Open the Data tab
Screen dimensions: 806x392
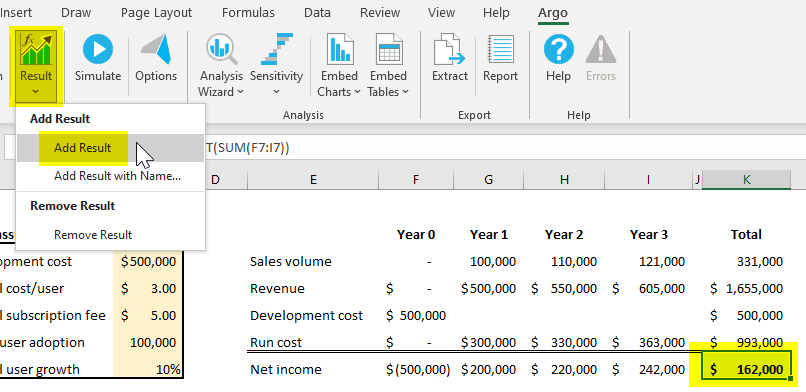[317, 13]
